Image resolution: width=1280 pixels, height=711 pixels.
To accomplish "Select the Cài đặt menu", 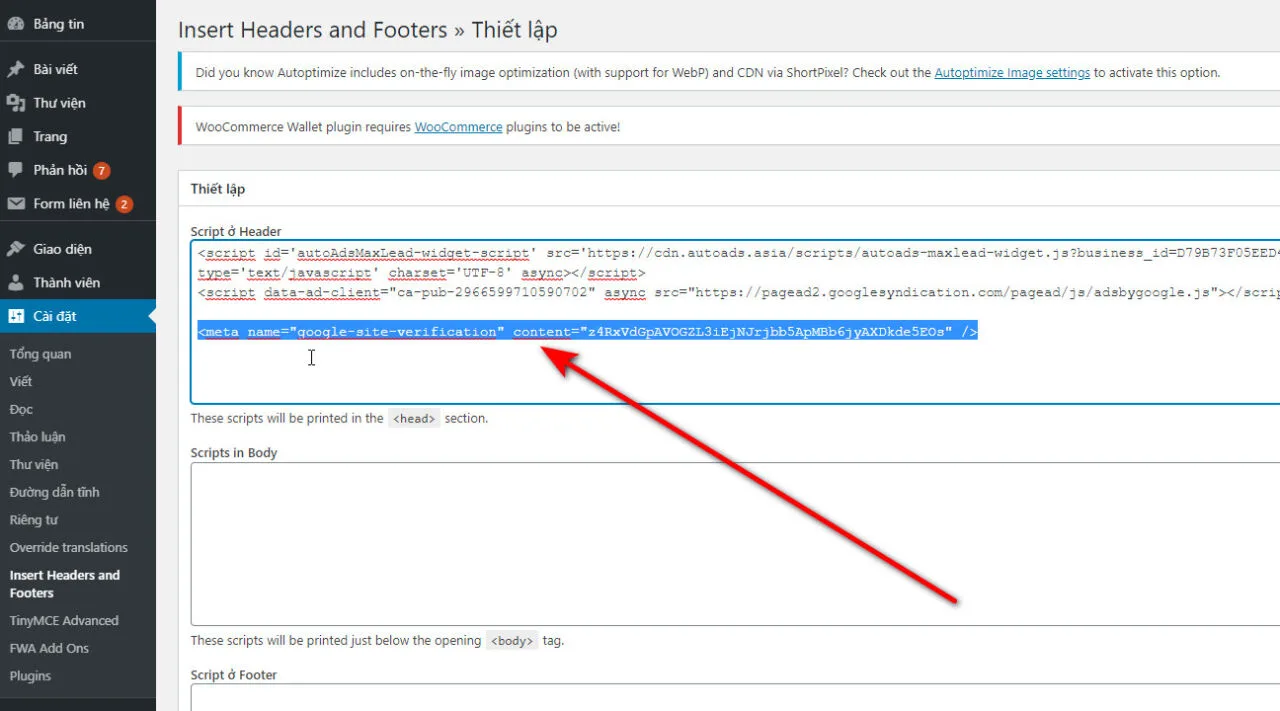I will (x=78, y=316).
